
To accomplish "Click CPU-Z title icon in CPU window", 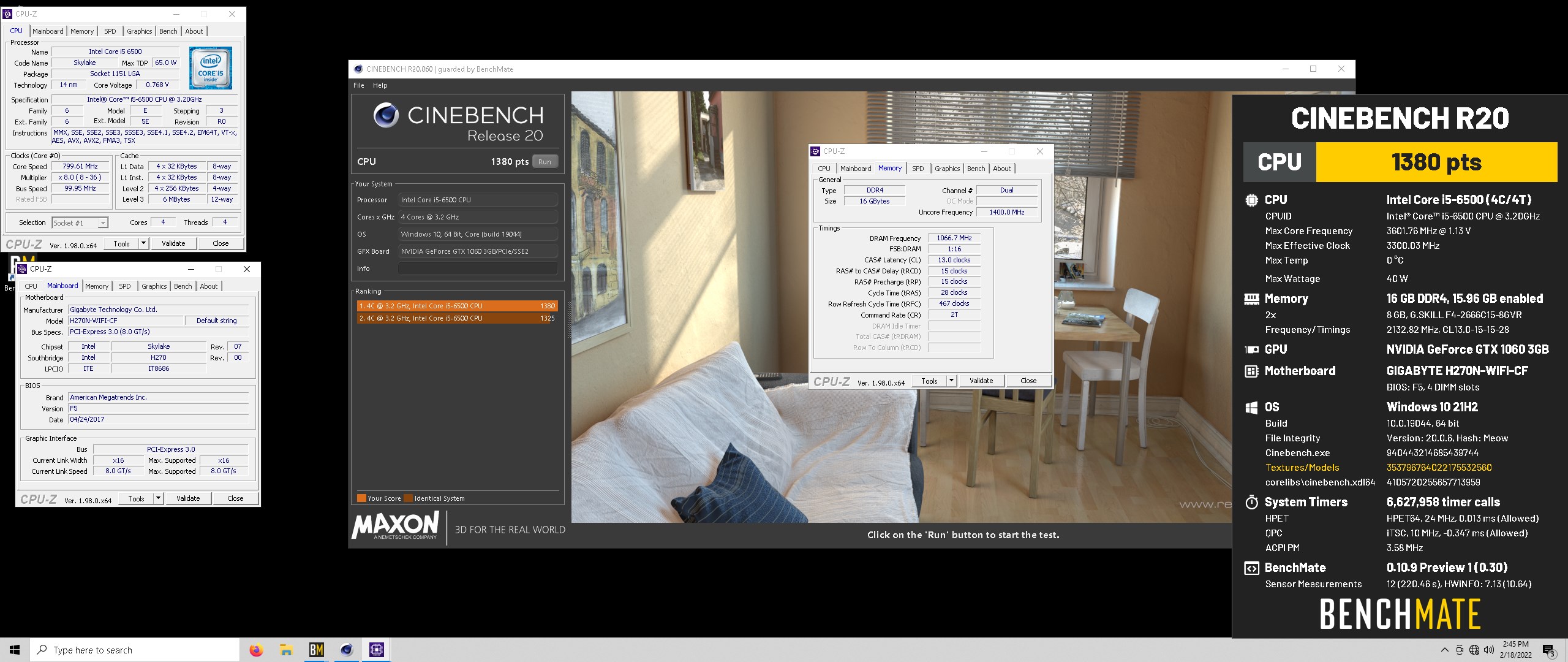I will coord(7,13).
